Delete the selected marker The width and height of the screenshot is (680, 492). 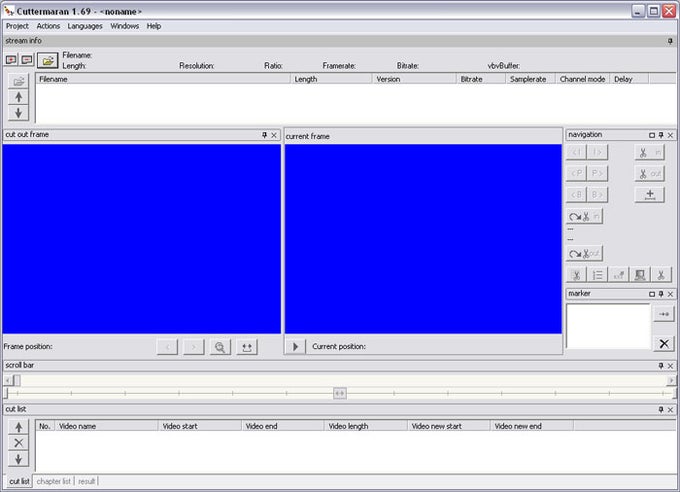click(x=664, y=344)
